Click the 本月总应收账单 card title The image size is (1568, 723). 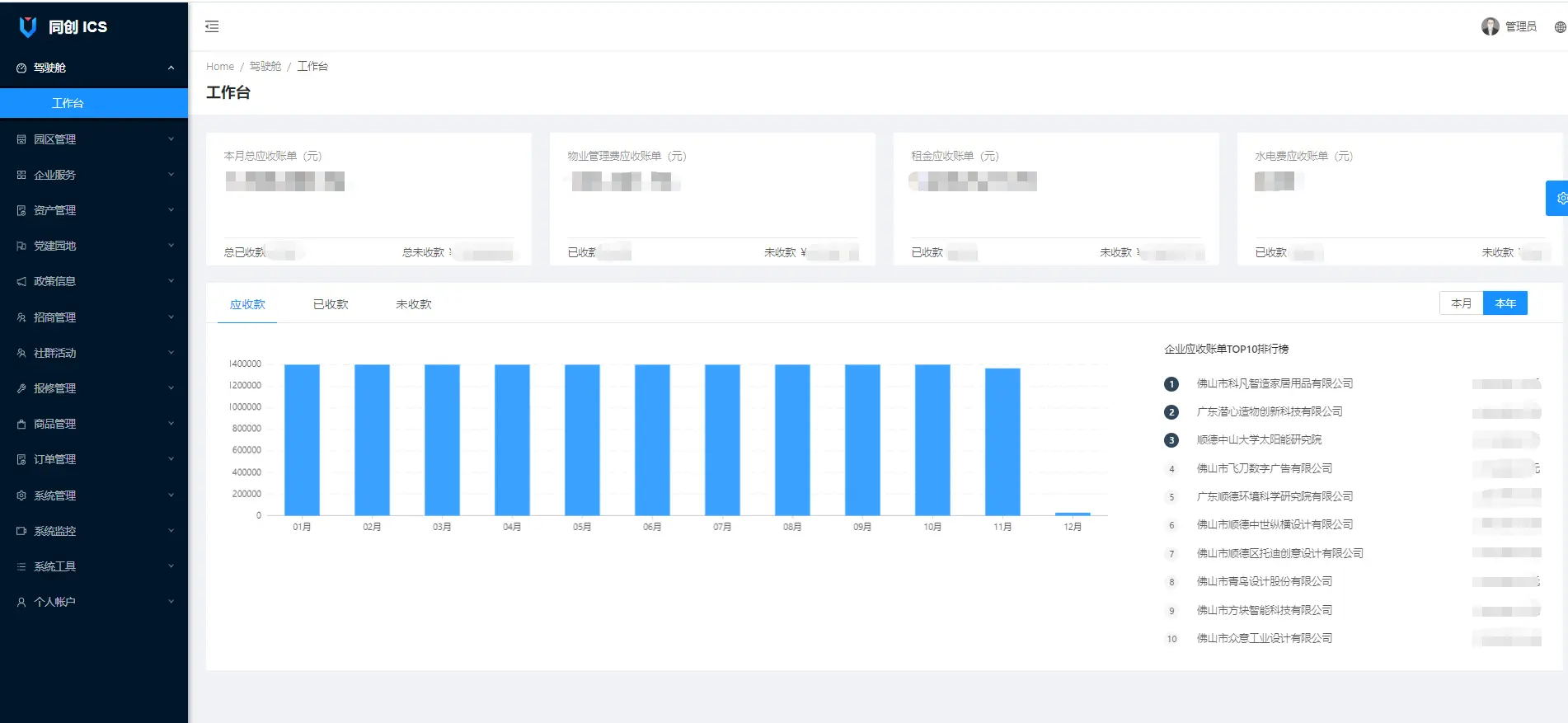tap(273, 156)
